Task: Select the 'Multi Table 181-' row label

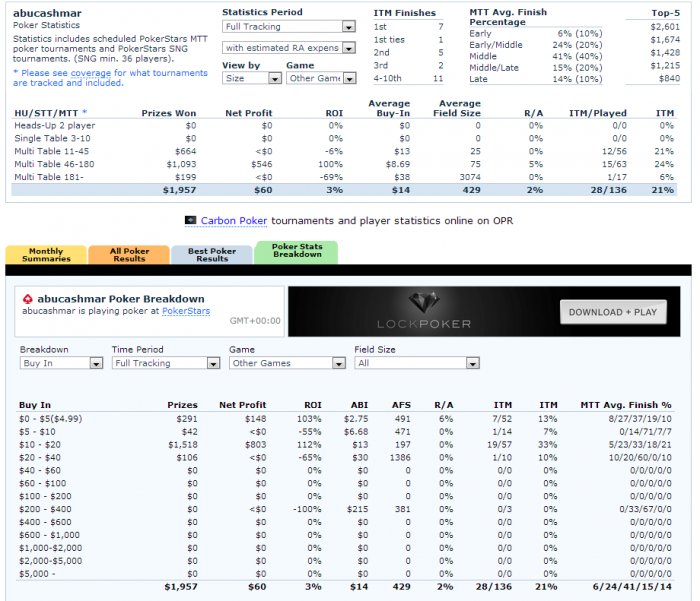Action: (49, 177)
